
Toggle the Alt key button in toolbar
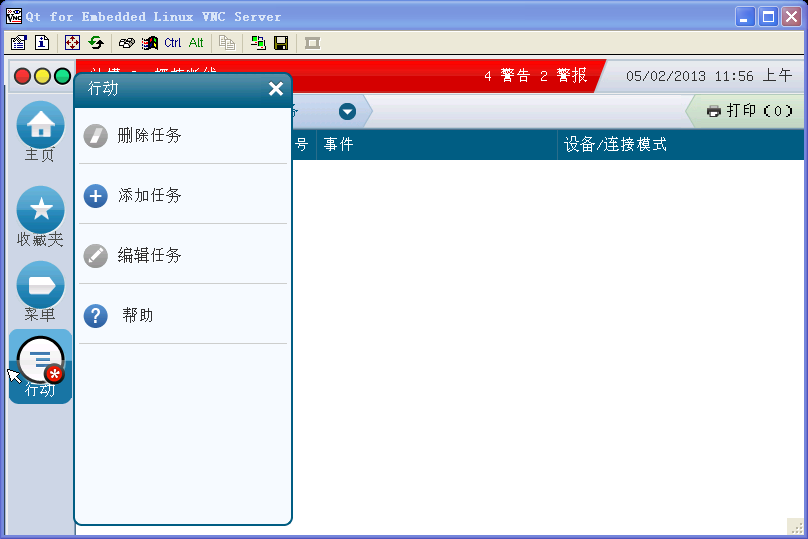point(196,43)
